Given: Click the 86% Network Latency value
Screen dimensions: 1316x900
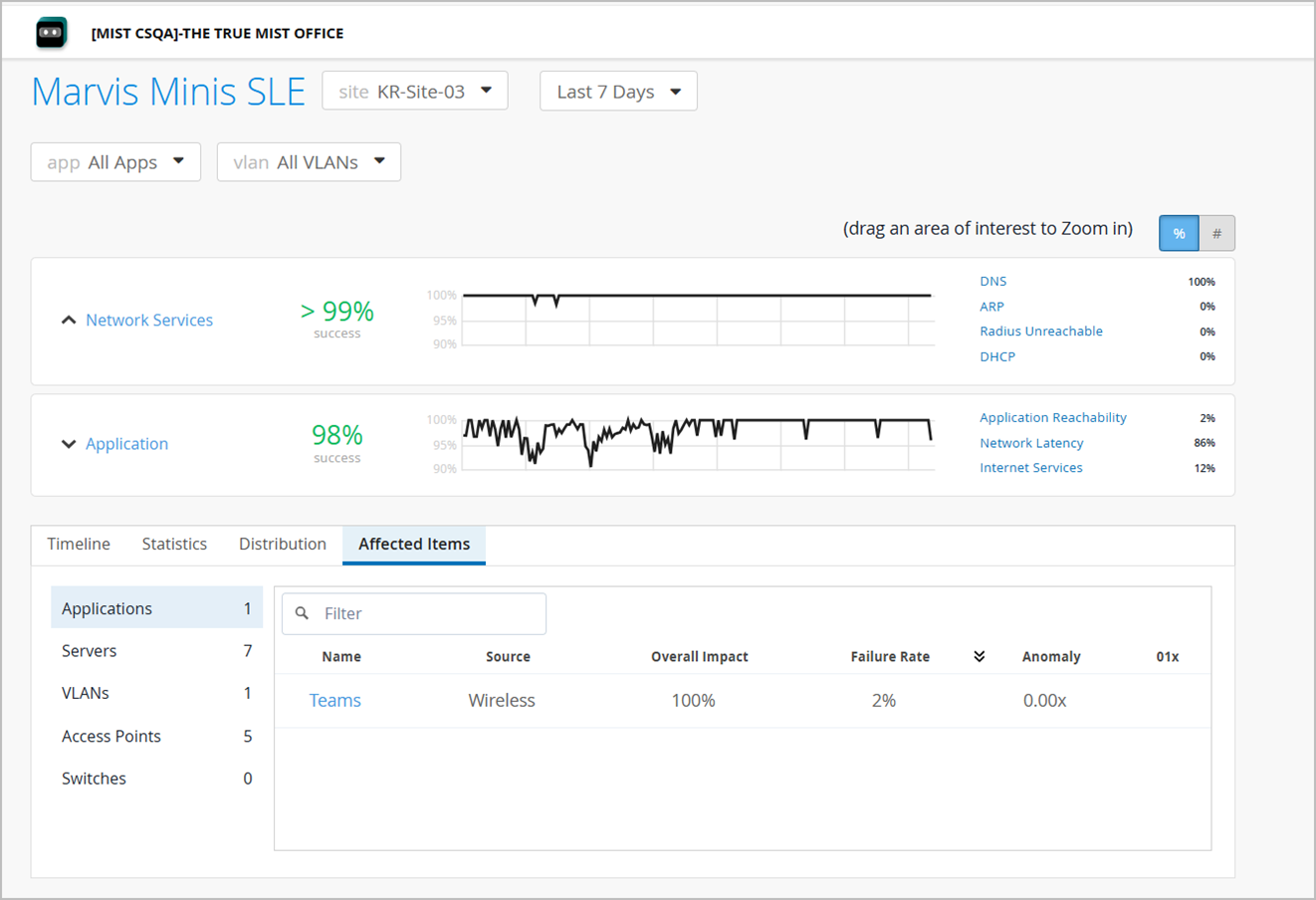Looking at the screenshot, I should 1205,443.
